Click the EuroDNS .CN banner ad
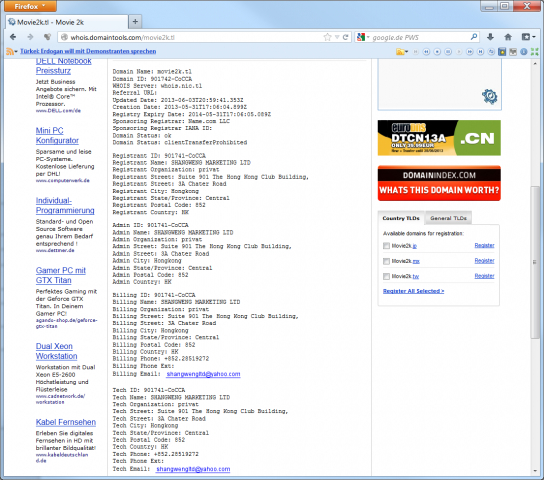Image resolution: width=544 pixels, height=480 pixels. pyautogui.click(x=439, y=138)
